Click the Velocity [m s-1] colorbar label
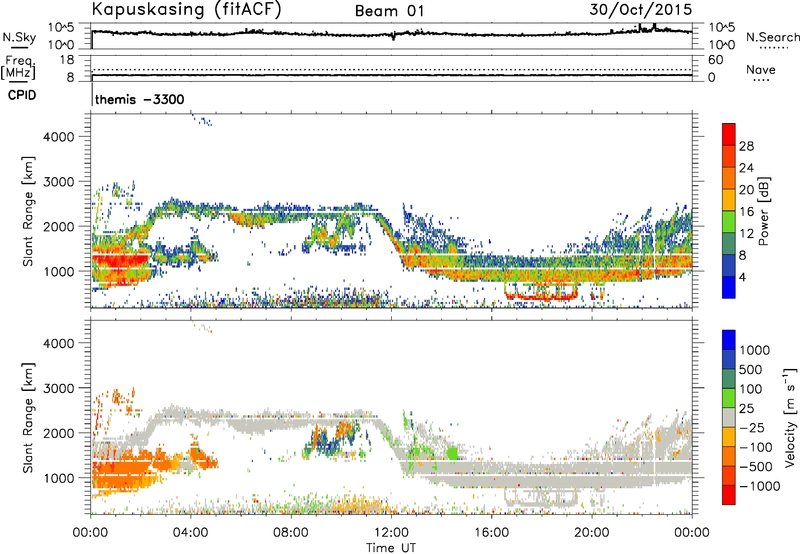 coord(790,417)
